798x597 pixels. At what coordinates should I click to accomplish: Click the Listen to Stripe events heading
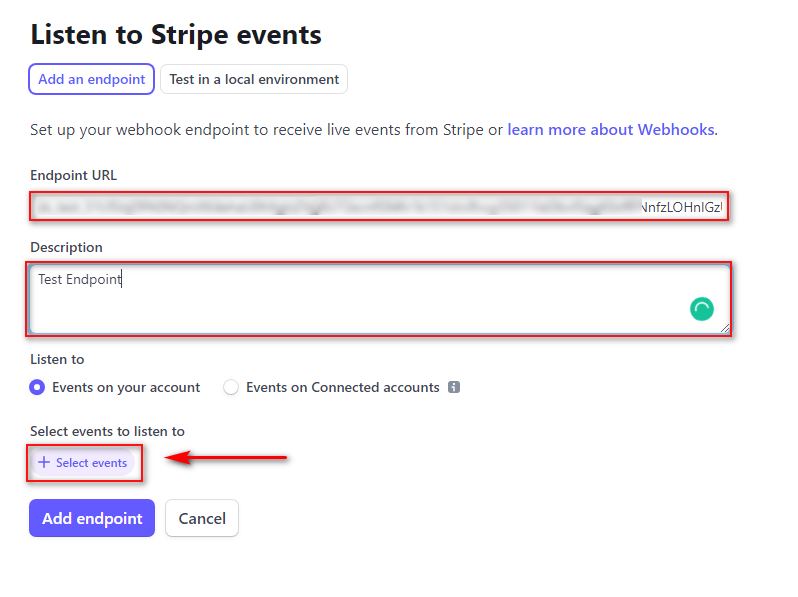click(x=176, y=35)
